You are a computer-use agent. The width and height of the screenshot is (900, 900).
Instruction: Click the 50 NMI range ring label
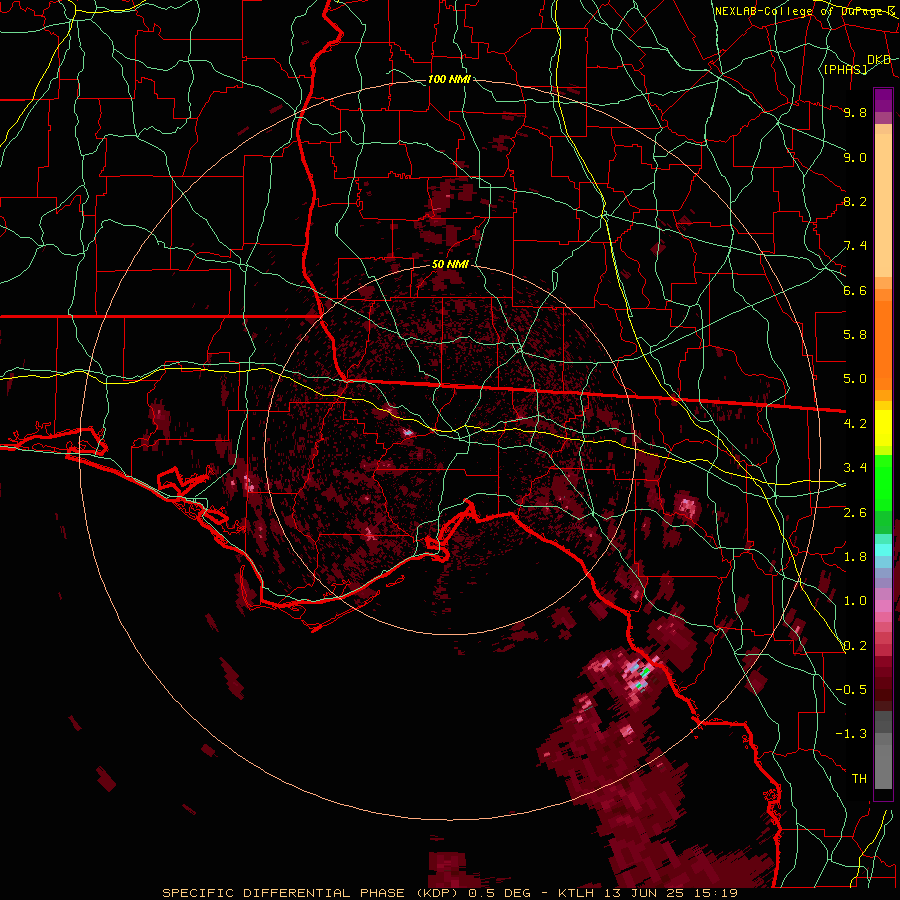(x=451, y=265)
